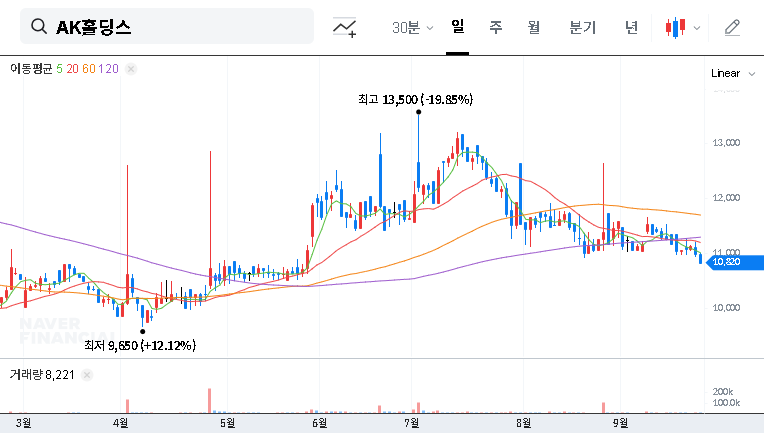Select the 년 yearly tab
The image size is (764, 433).
[x=631, y=27]
